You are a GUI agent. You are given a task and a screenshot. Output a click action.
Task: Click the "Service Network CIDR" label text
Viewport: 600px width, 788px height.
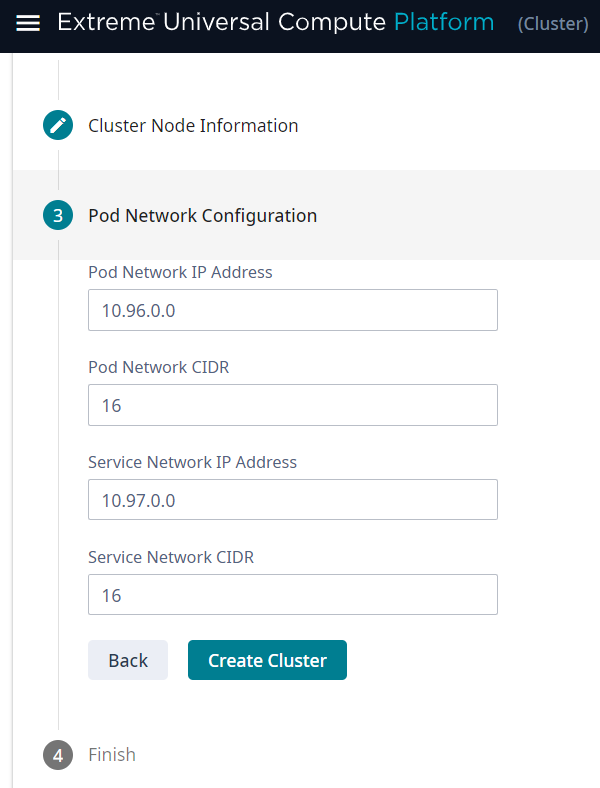171,557
